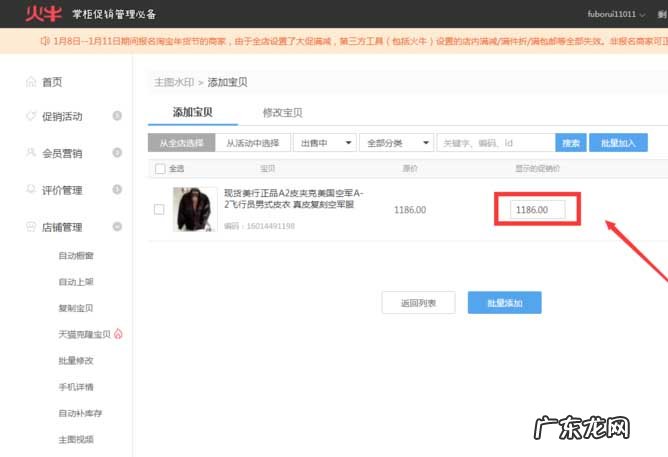Open 促销活动 sidebar menu
Image resolution: width=668 pixels, height=457 pixels.
62,116
